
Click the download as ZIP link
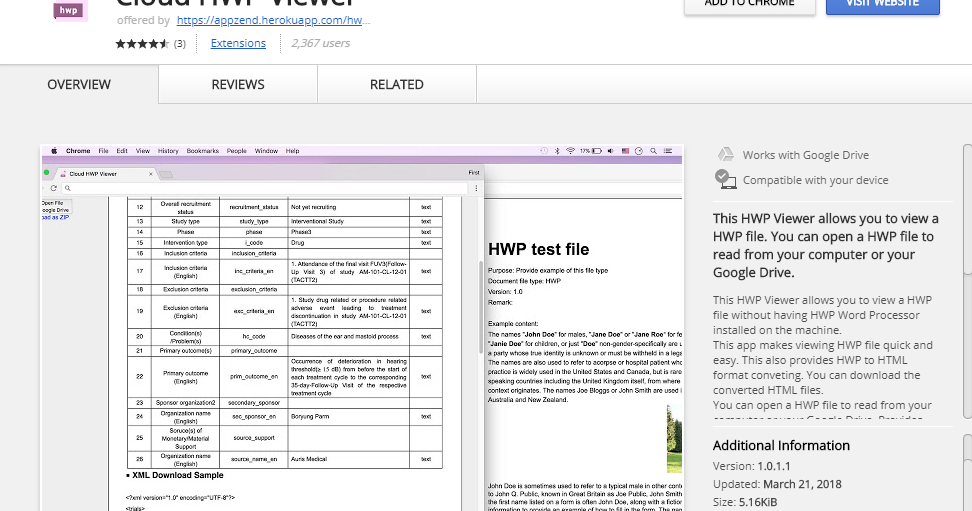coord(55,218)
